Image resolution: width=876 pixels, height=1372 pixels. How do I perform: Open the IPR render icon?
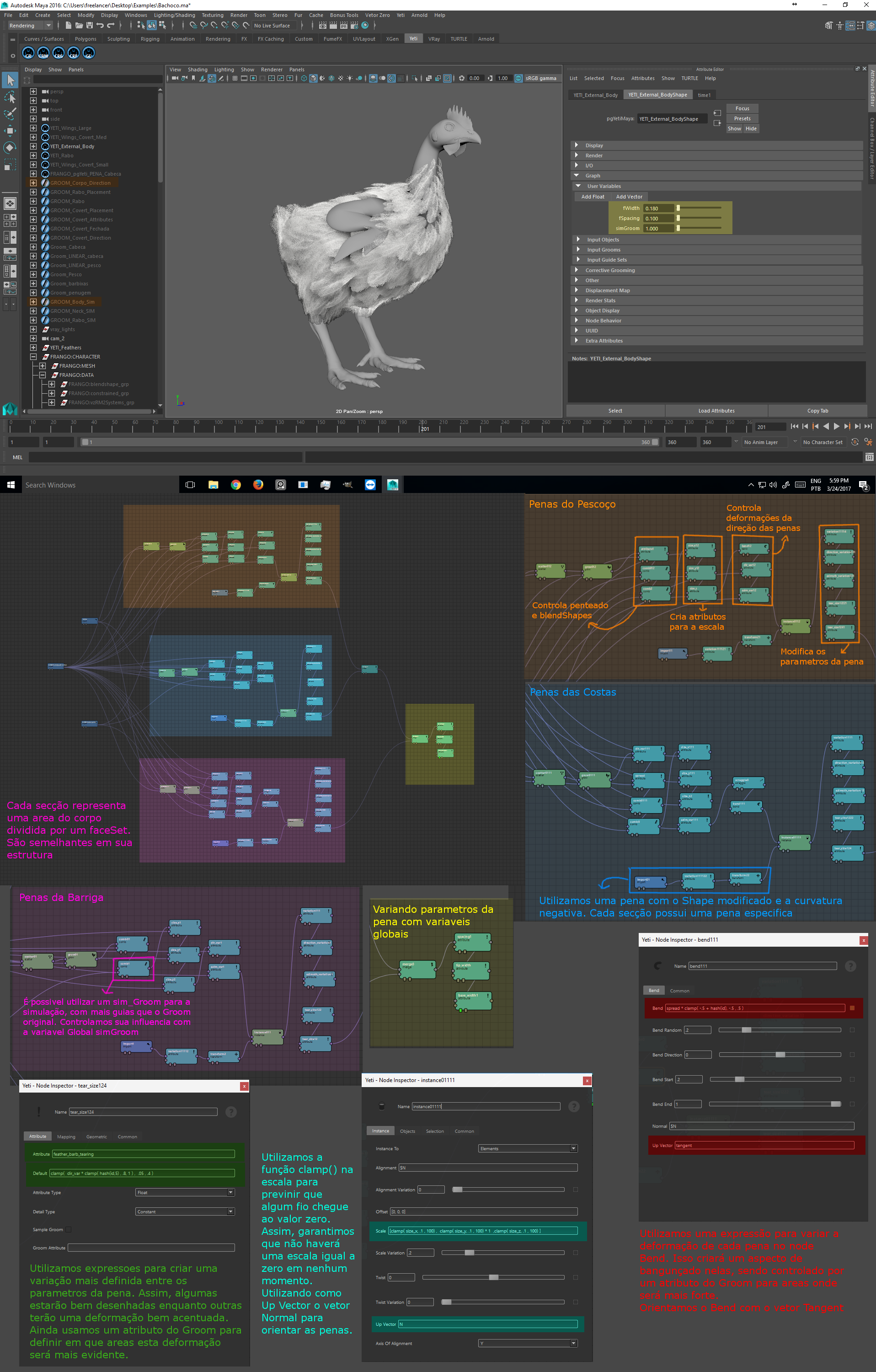(x=343, y=26)
